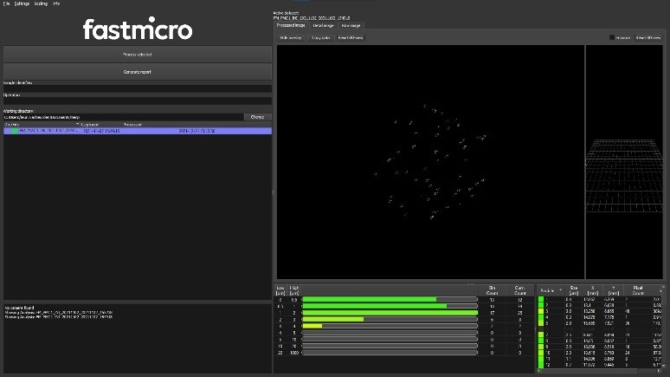Click the Sample identifier input field
The height and width of the screenshot is (377, 670).
(138, 88)
